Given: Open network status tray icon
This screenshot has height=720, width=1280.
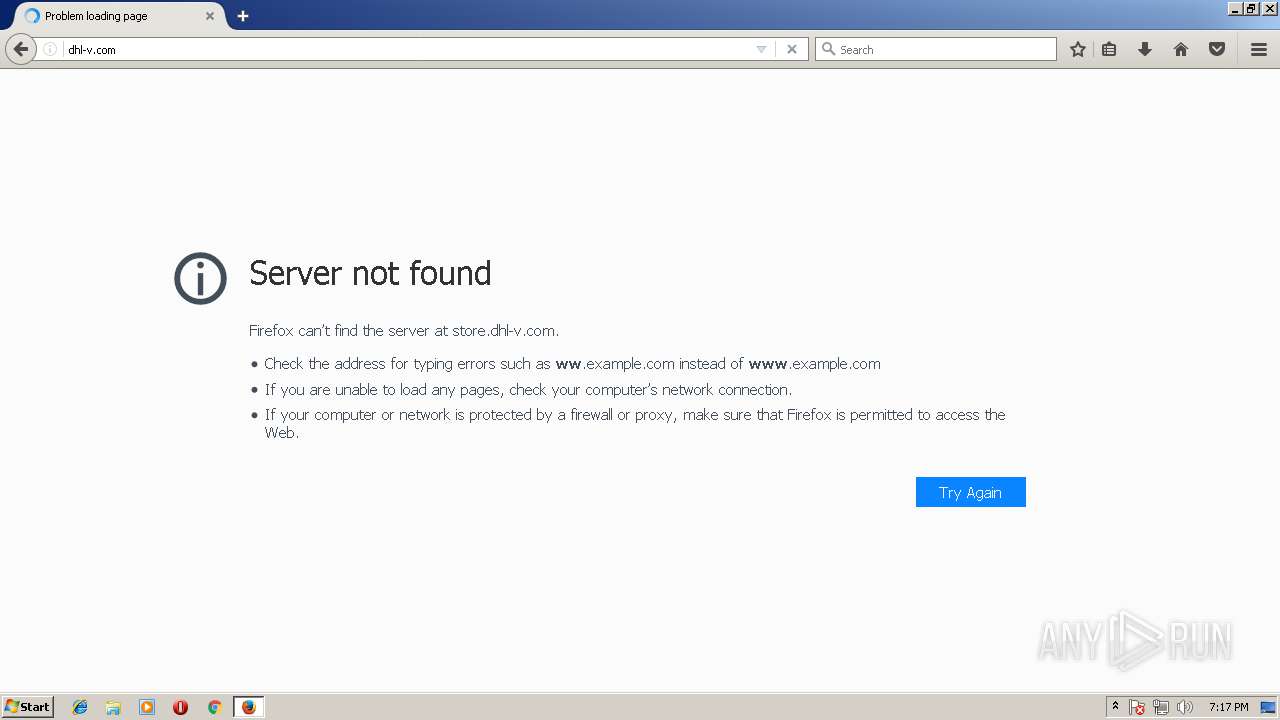Looking at the screenshot, I should click(1161, 707).
